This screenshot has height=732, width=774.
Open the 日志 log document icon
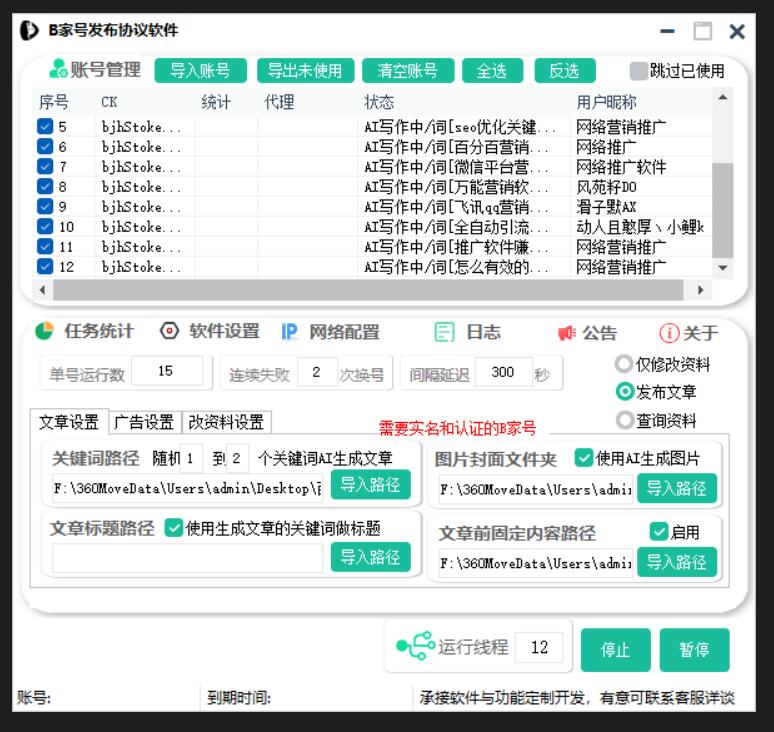point(445,333)
